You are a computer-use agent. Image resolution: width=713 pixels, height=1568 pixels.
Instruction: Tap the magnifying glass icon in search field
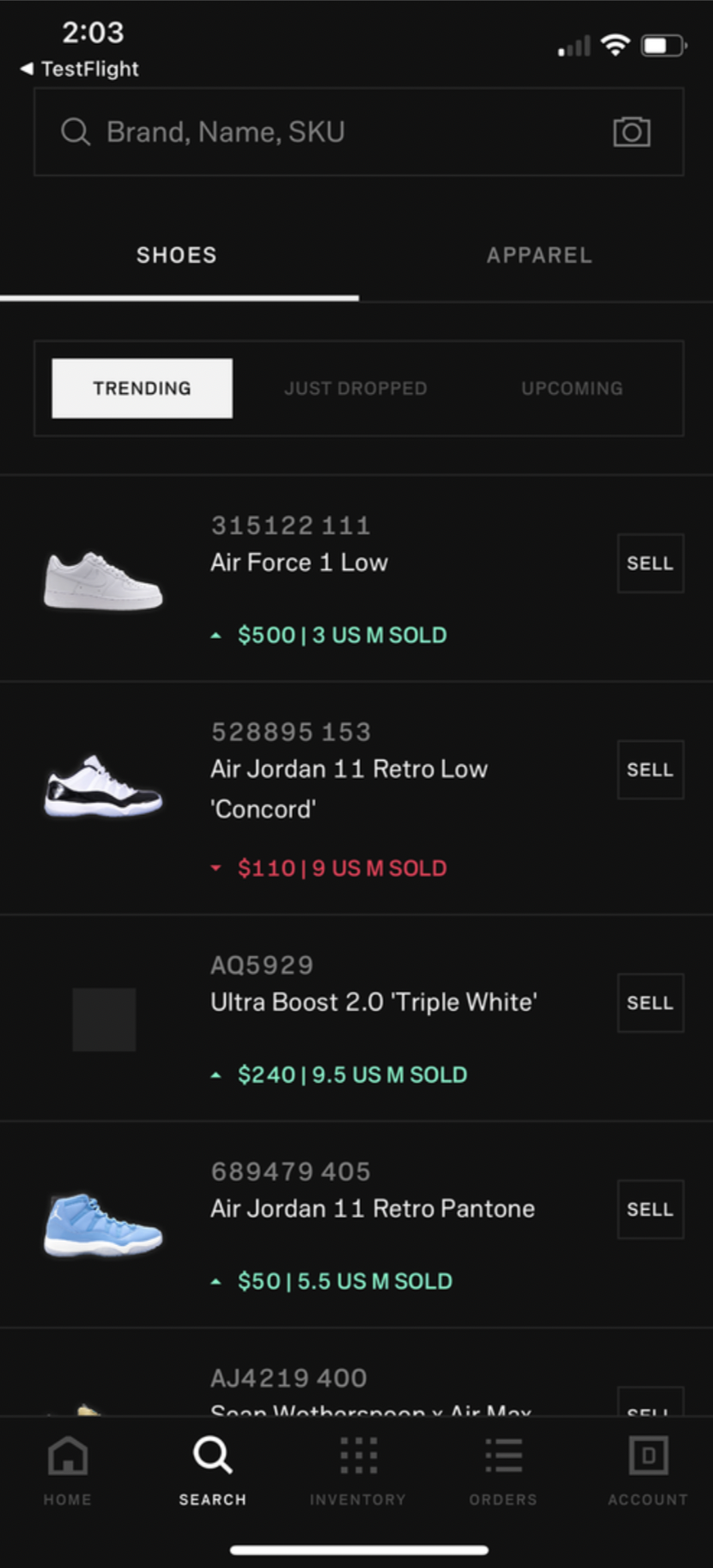click(x=76, y=131)
